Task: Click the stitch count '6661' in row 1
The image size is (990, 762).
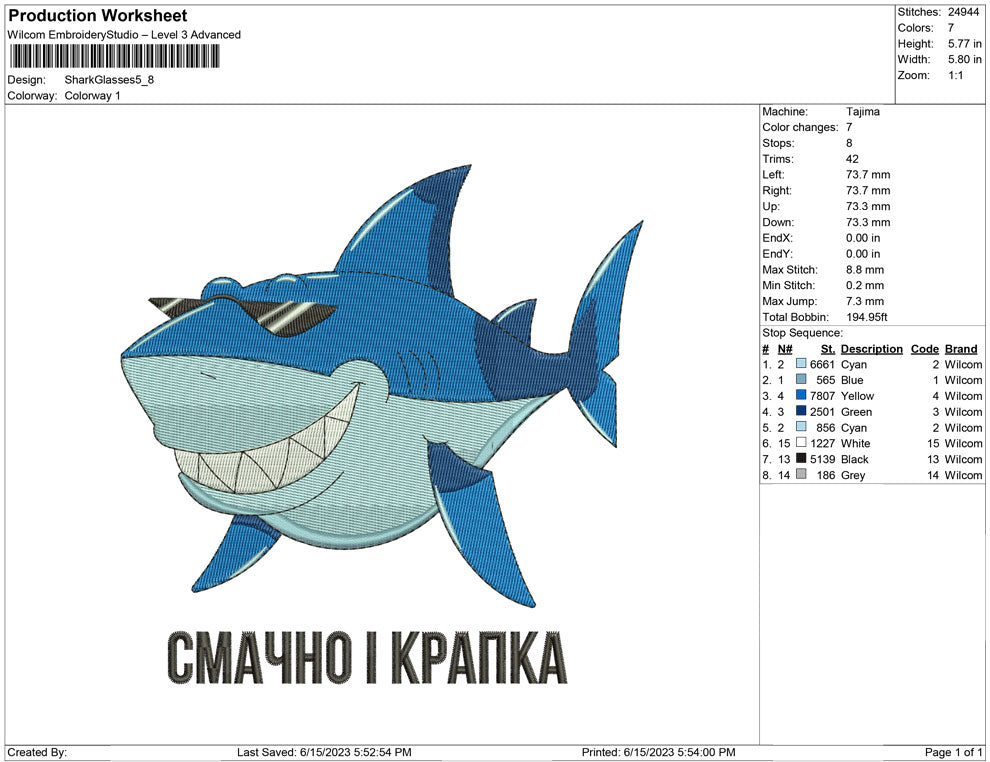Action: [x=822, y=364]
